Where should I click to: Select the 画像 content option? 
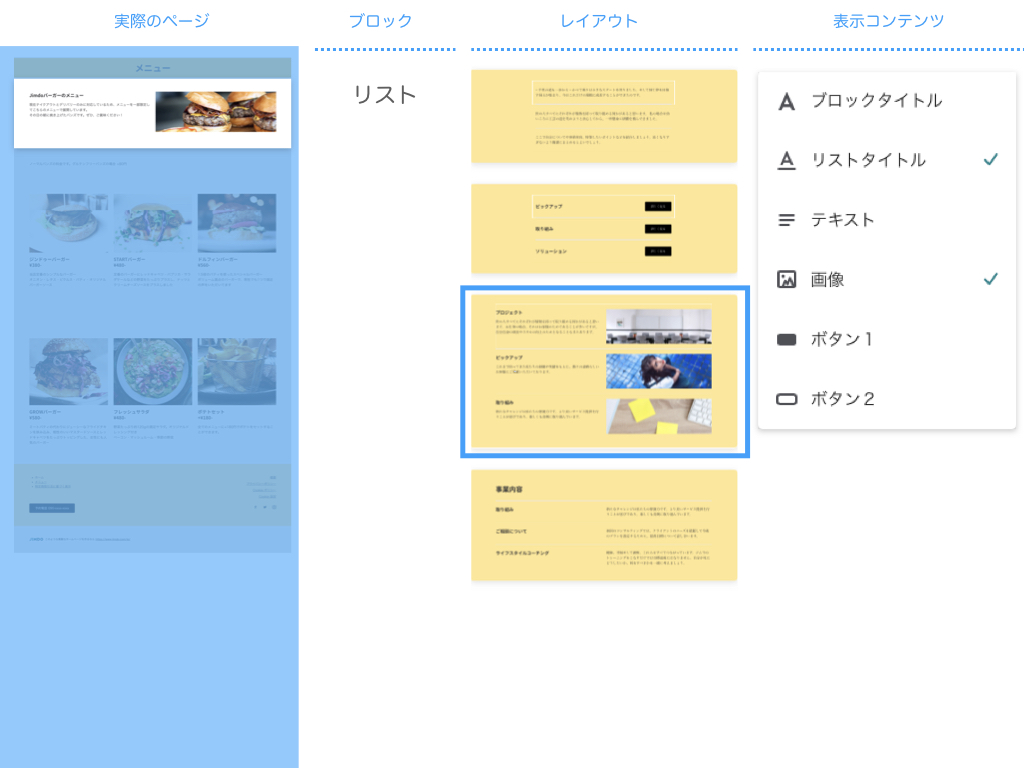(887, 280)
